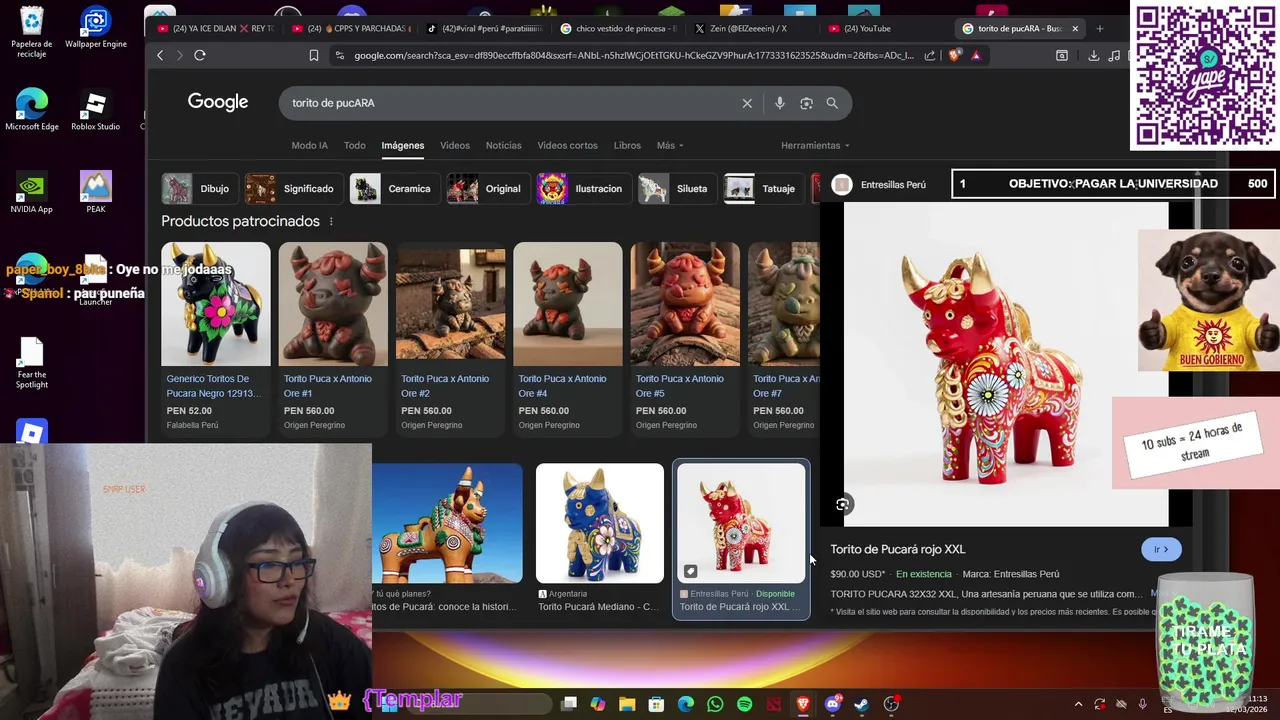Open WhatsApp from the taskbar
1280x720 pixels.
(715, 704)
